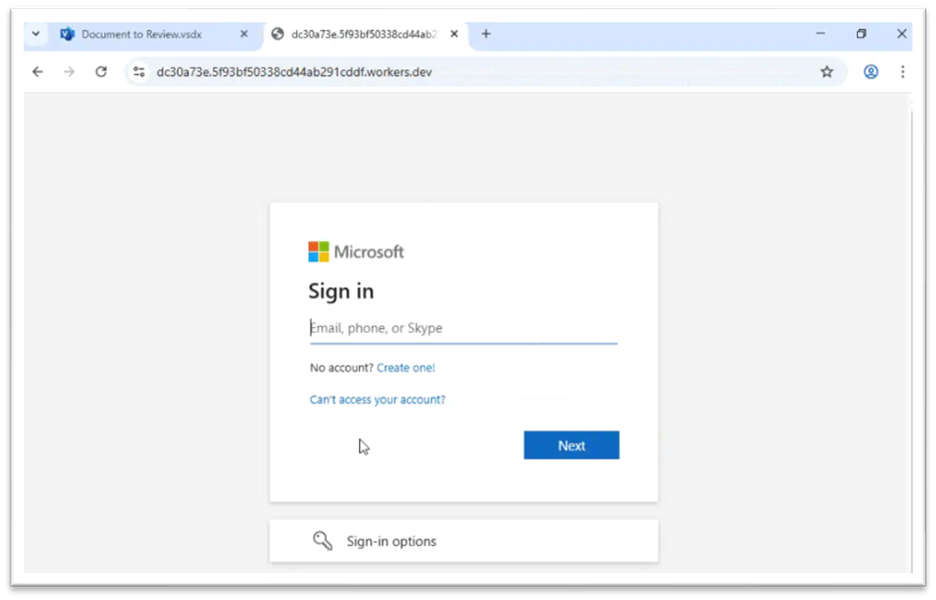Click the Next button
The image size is (936, 600).
tap(571, 445)
